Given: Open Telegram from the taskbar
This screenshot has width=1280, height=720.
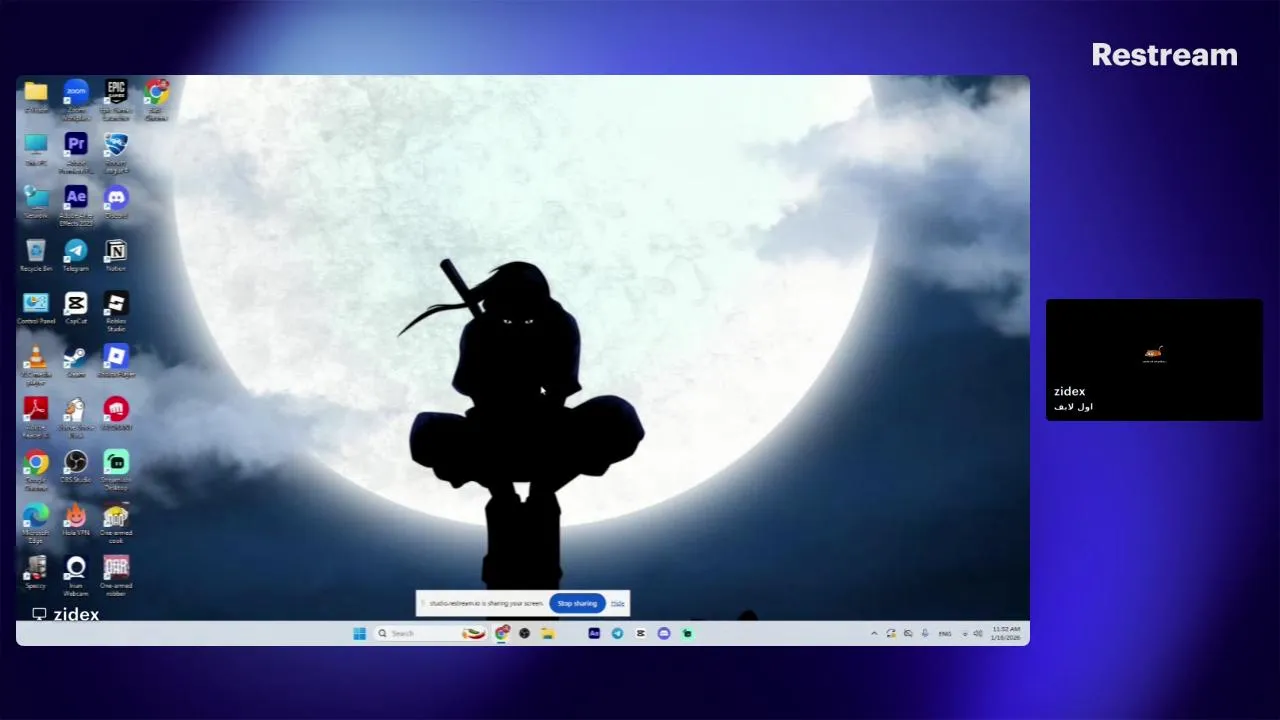Looking at the screenshot, I should 617,633.
